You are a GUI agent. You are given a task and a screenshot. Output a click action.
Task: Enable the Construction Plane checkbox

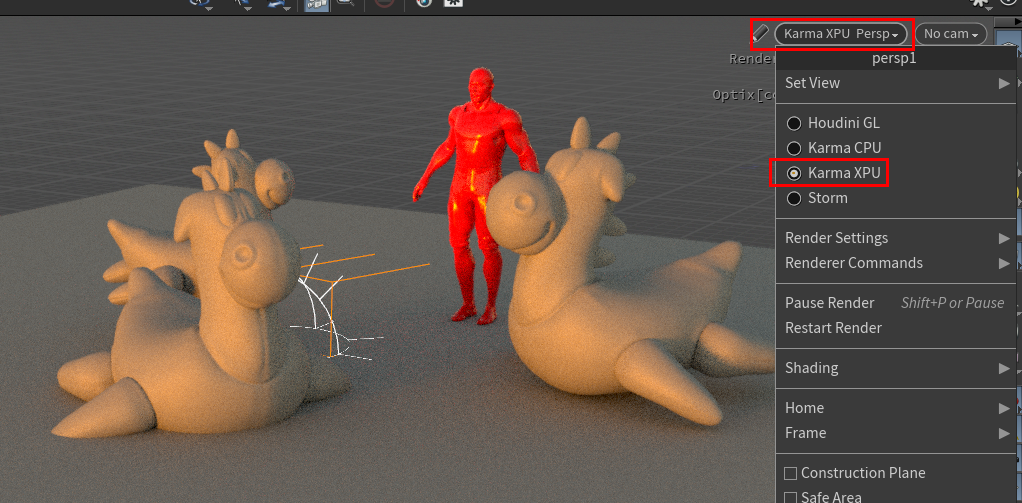point(791,473)
